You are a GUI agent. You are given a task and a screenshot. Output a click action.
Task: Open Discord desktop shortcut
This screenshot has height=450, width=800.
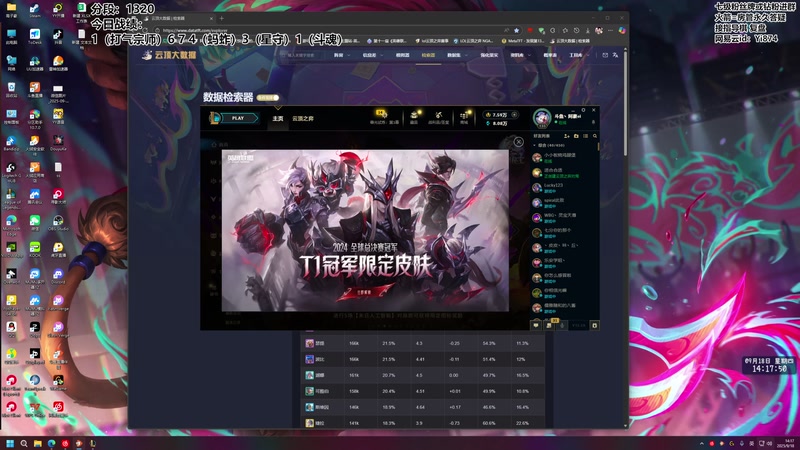pos(58,276)
